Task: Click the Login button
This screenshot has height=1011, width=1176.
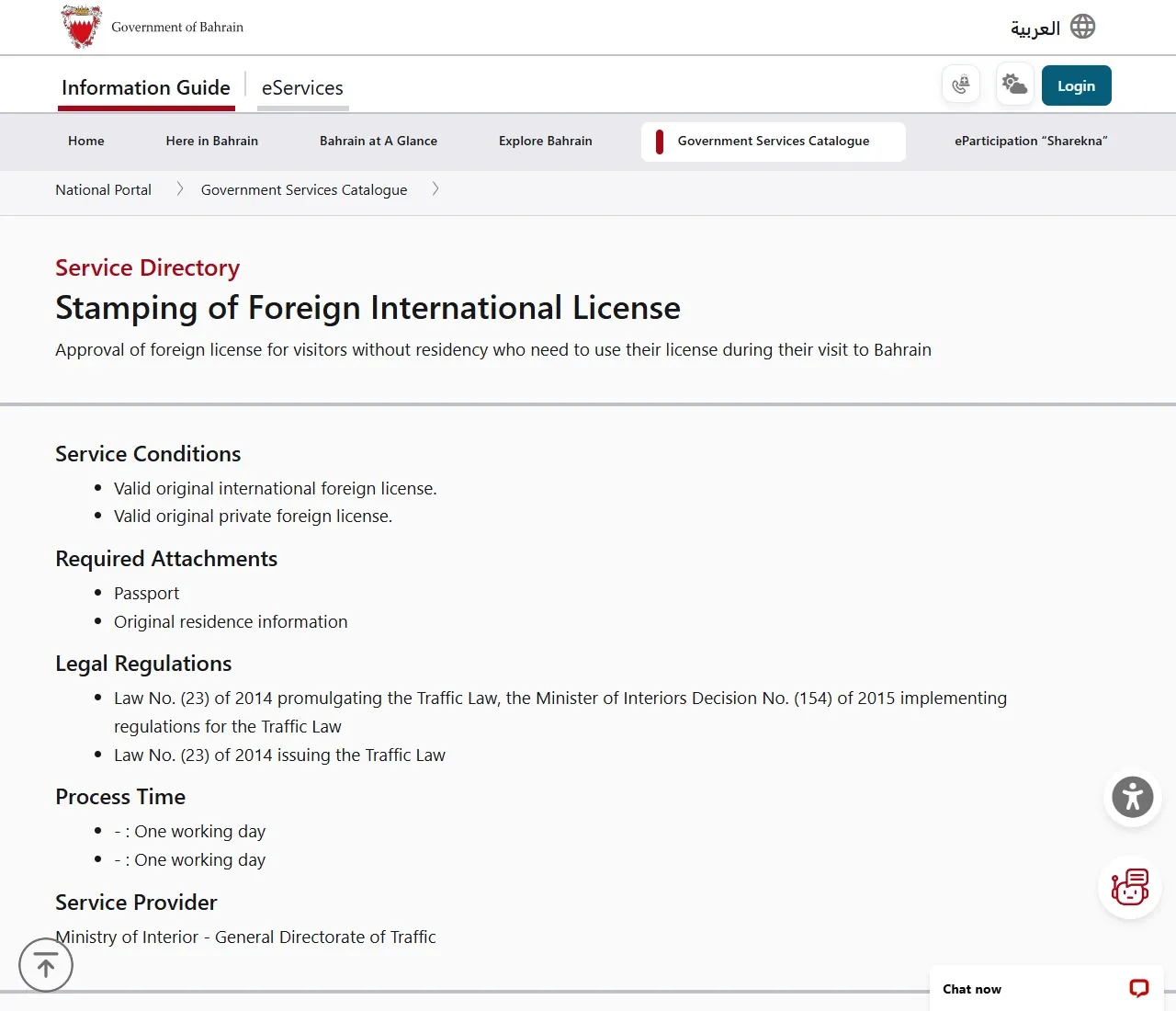Action: coord(1077,85)
